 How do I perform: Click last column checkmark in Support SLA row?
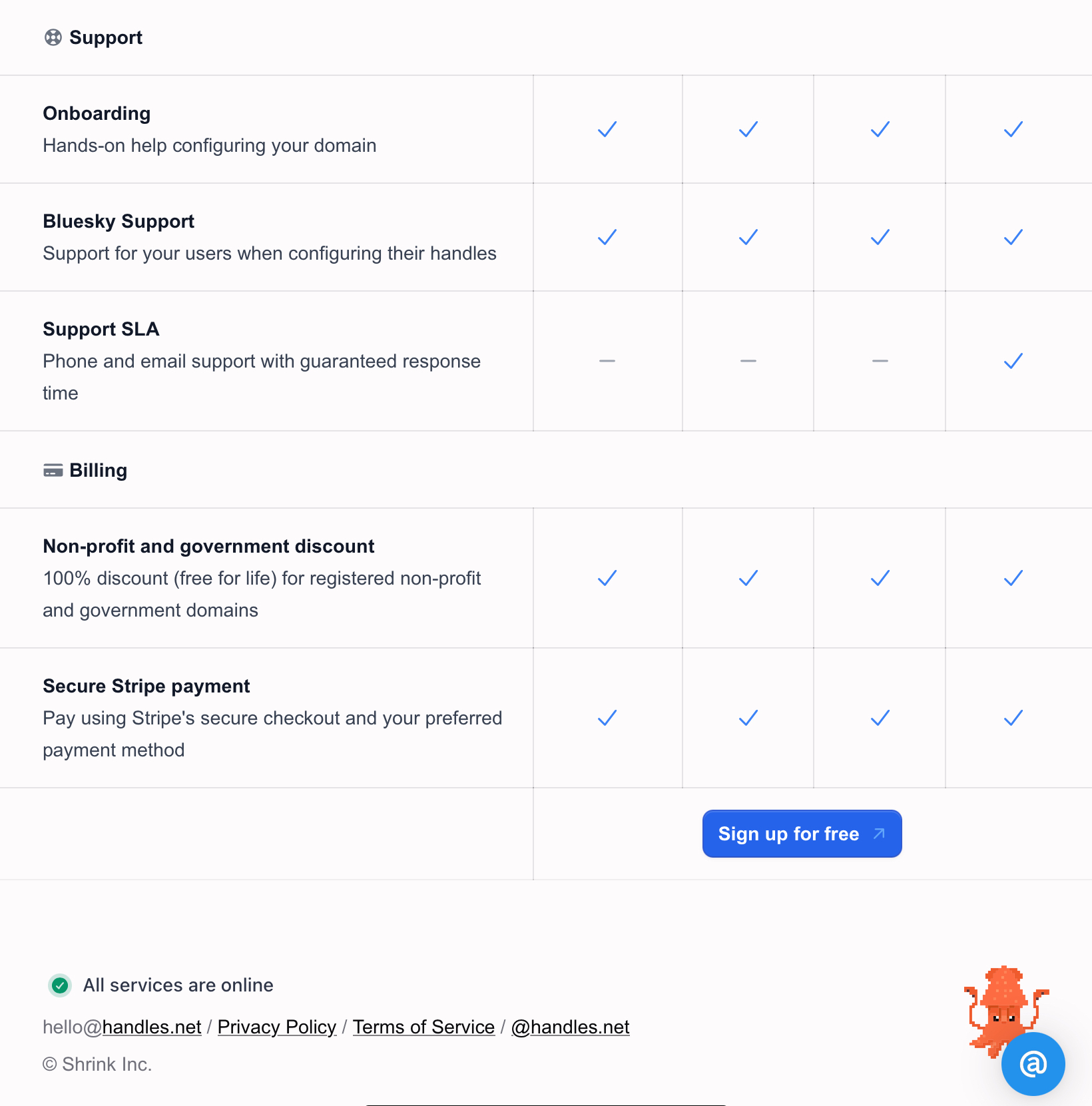[1013, 361]
